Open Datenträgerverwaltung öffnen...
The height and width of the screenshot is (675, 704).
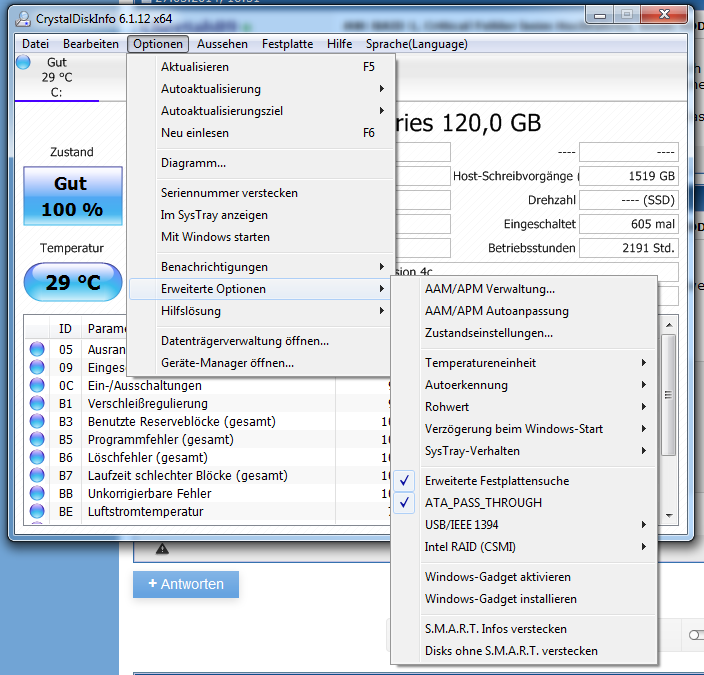coord(260,341)
